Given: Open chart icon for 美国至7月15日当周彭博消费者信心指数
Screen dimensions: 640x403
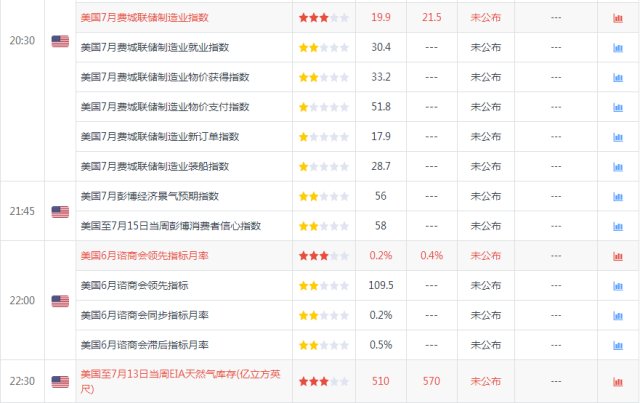Looking at the screenshot, I should 618,227.
